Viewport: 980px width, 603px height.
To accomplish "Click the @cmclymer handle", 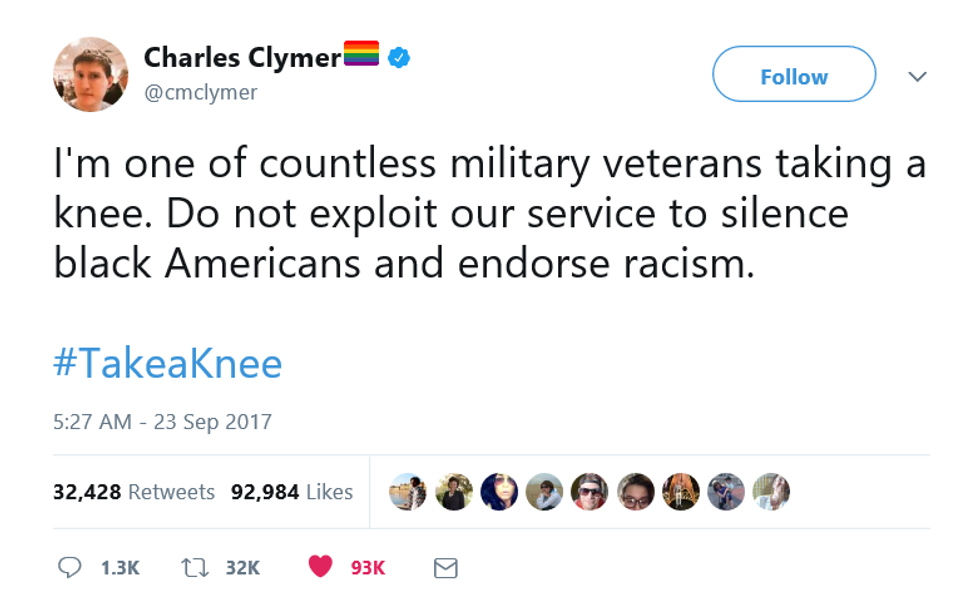I will click(200, 92).
